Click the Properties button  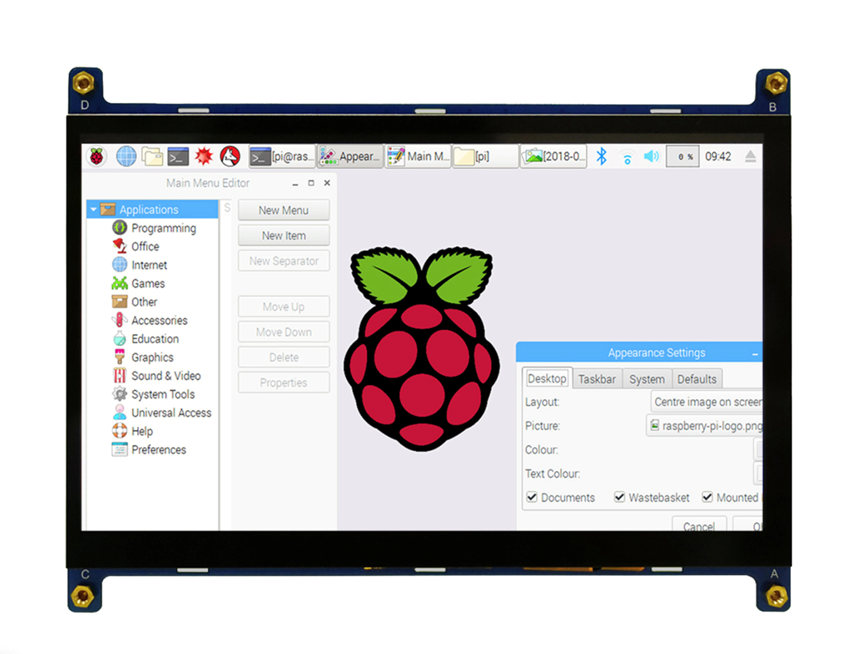[x=284, y=383]
